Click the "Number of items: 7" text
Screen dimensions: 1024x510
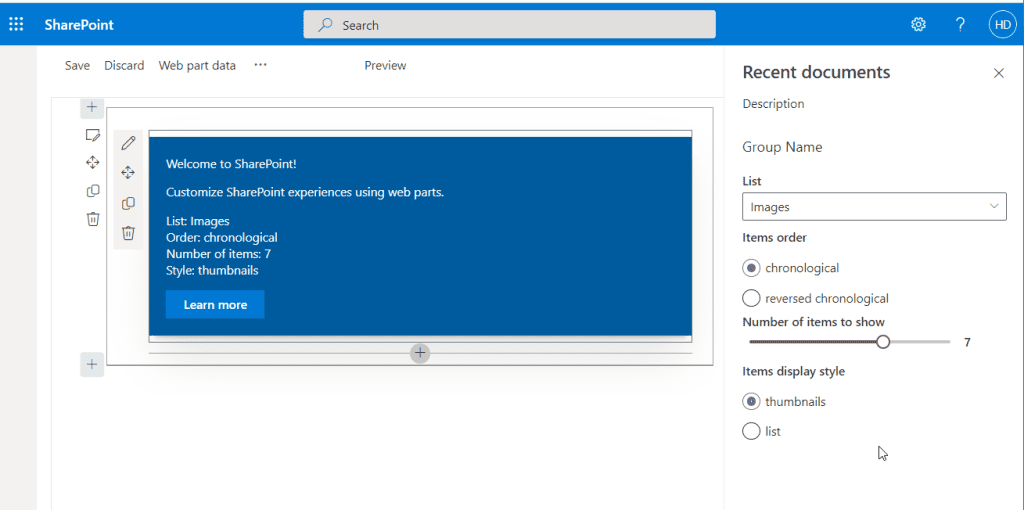click(x=218, y=254)
